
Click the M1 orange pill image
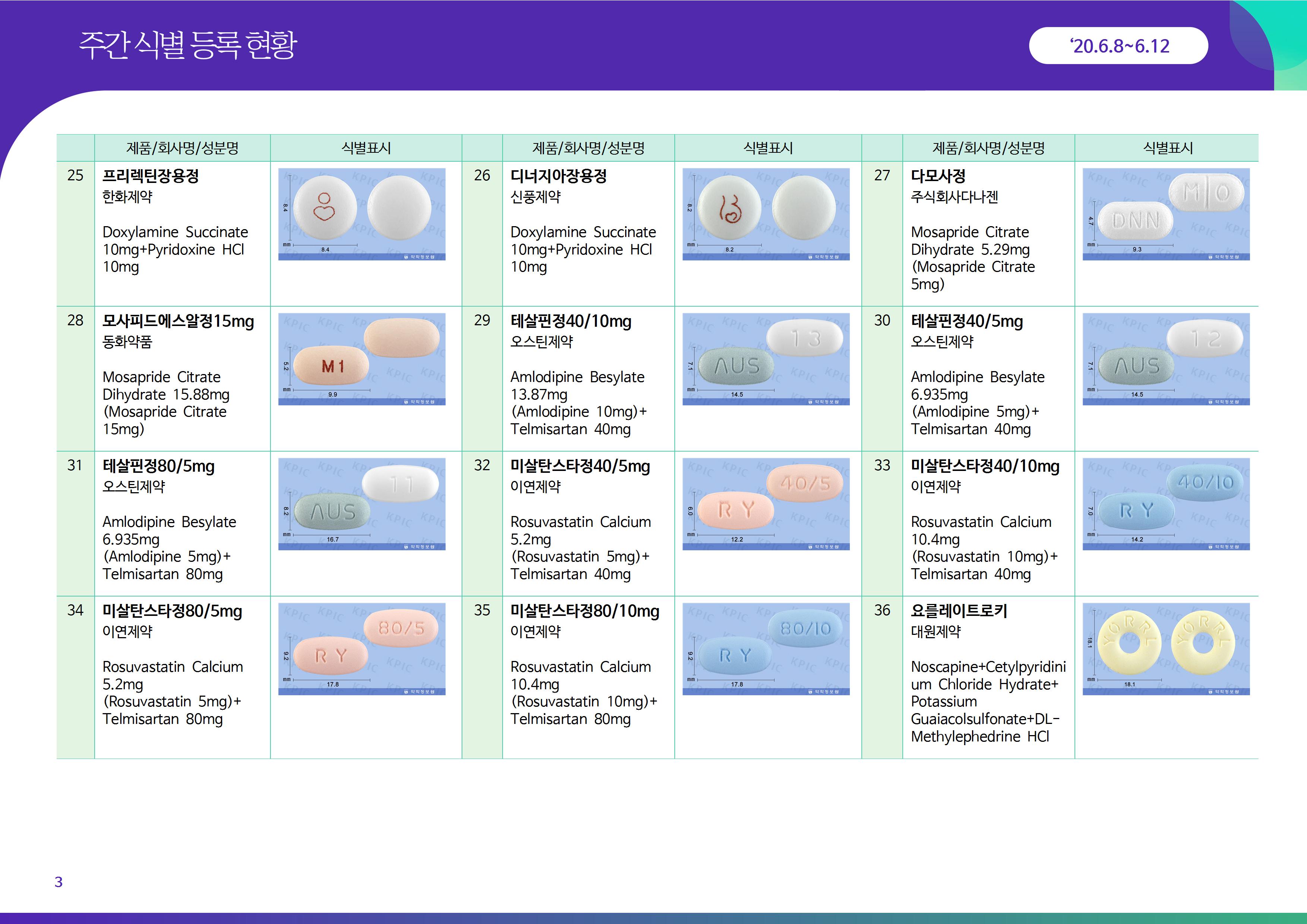coord(361,359)
